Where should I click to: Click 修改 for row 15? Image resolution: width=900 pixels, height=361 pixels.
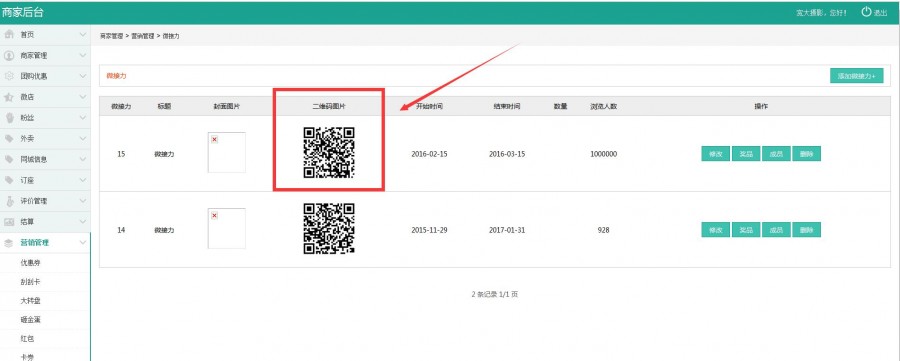pos(715,154)
